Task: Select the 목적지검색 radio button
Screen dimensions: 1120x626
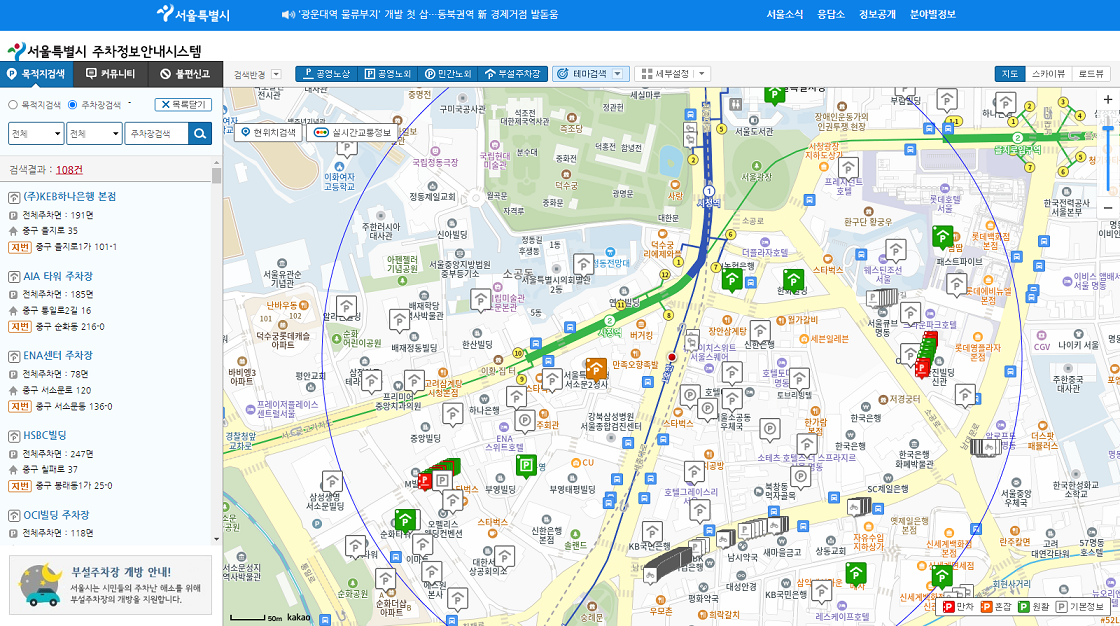Action: (x=13, y=105)
